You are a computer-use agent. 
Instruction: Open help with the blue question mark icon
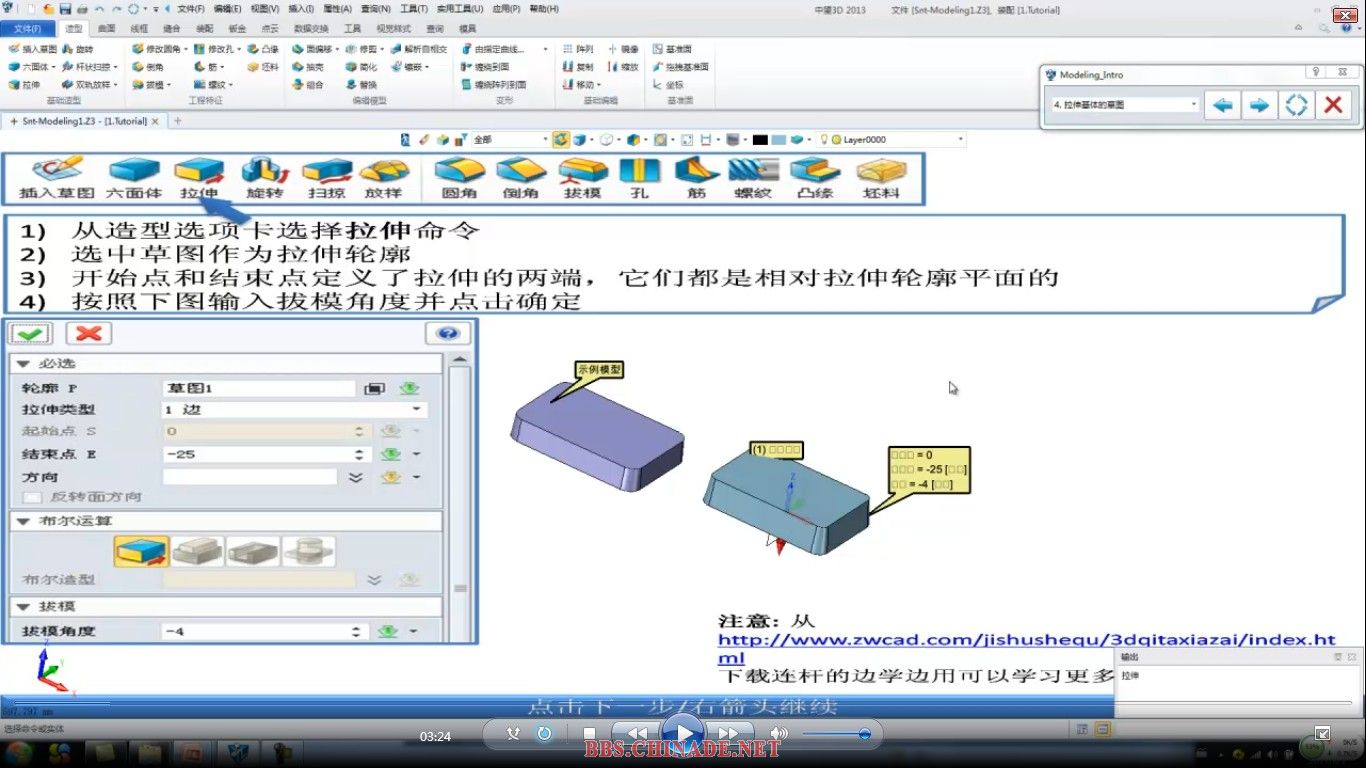point(447,334)
